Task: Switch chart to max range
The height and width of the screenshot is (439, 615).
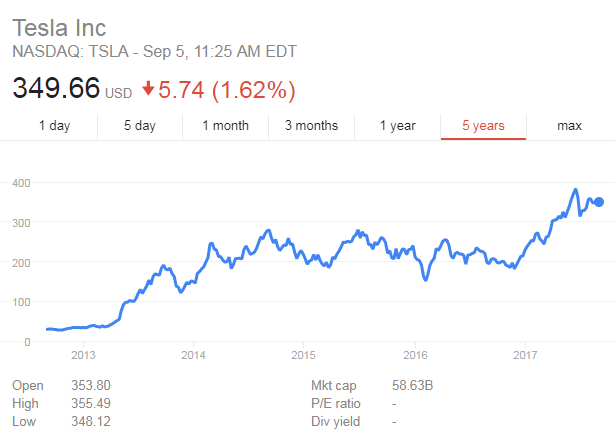Action: coord(569,126)
